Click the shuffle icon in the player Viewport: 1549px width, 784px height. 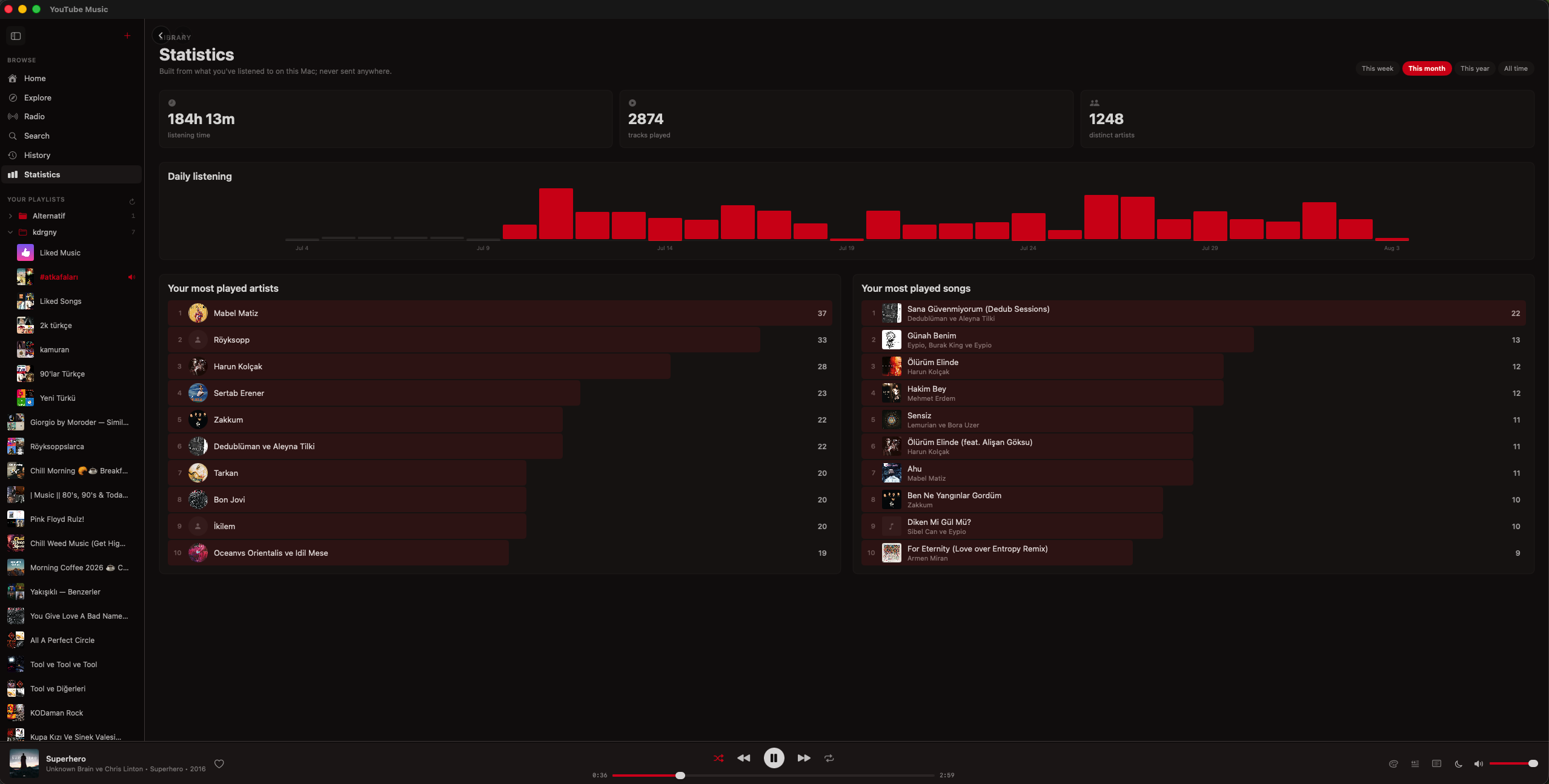click(x=718, y=758)
